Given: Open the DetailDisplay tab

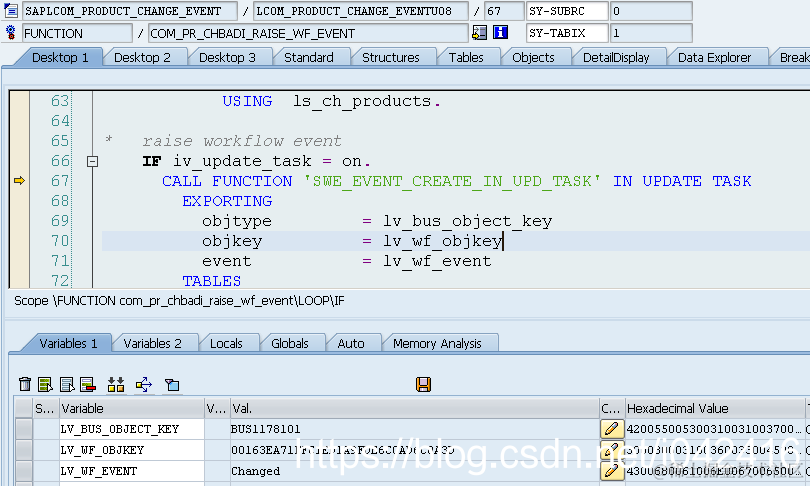Looking at the screenshot, I should point(616,57).
